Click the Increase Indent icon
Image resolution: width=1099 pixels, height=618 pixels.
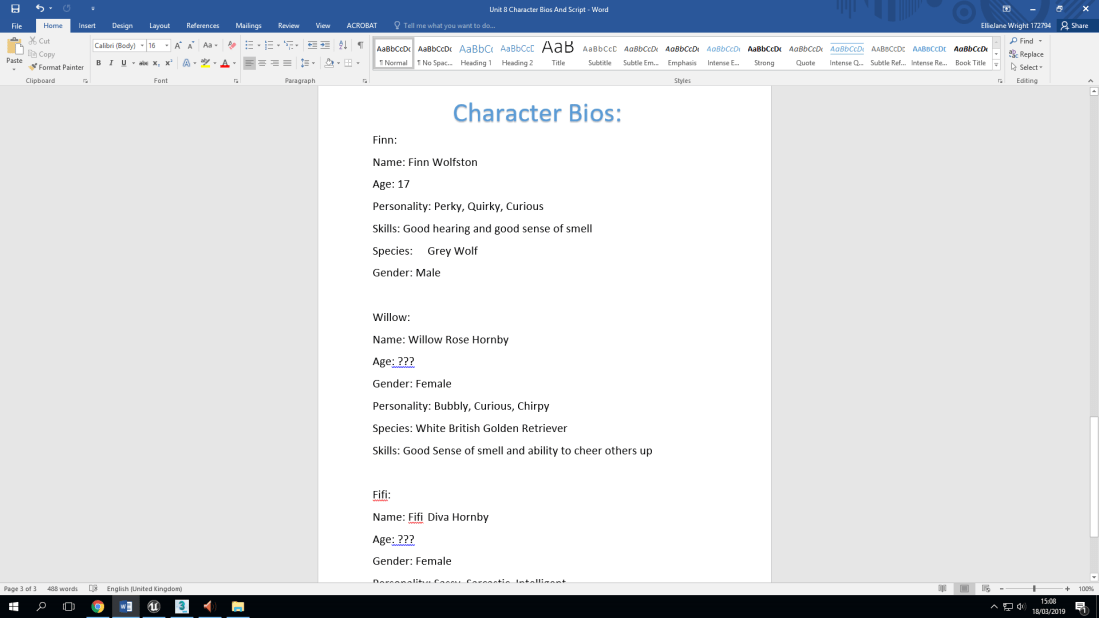pos(325,45)
